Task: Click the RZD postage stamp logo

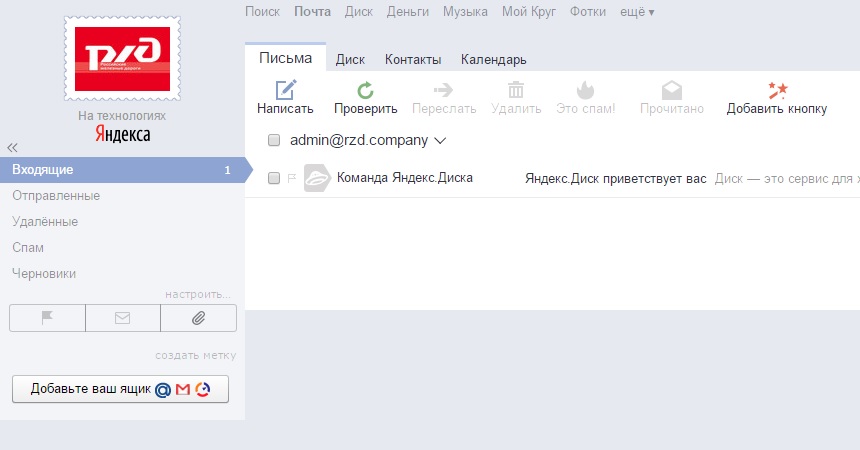Action: (x=123, y=58)
